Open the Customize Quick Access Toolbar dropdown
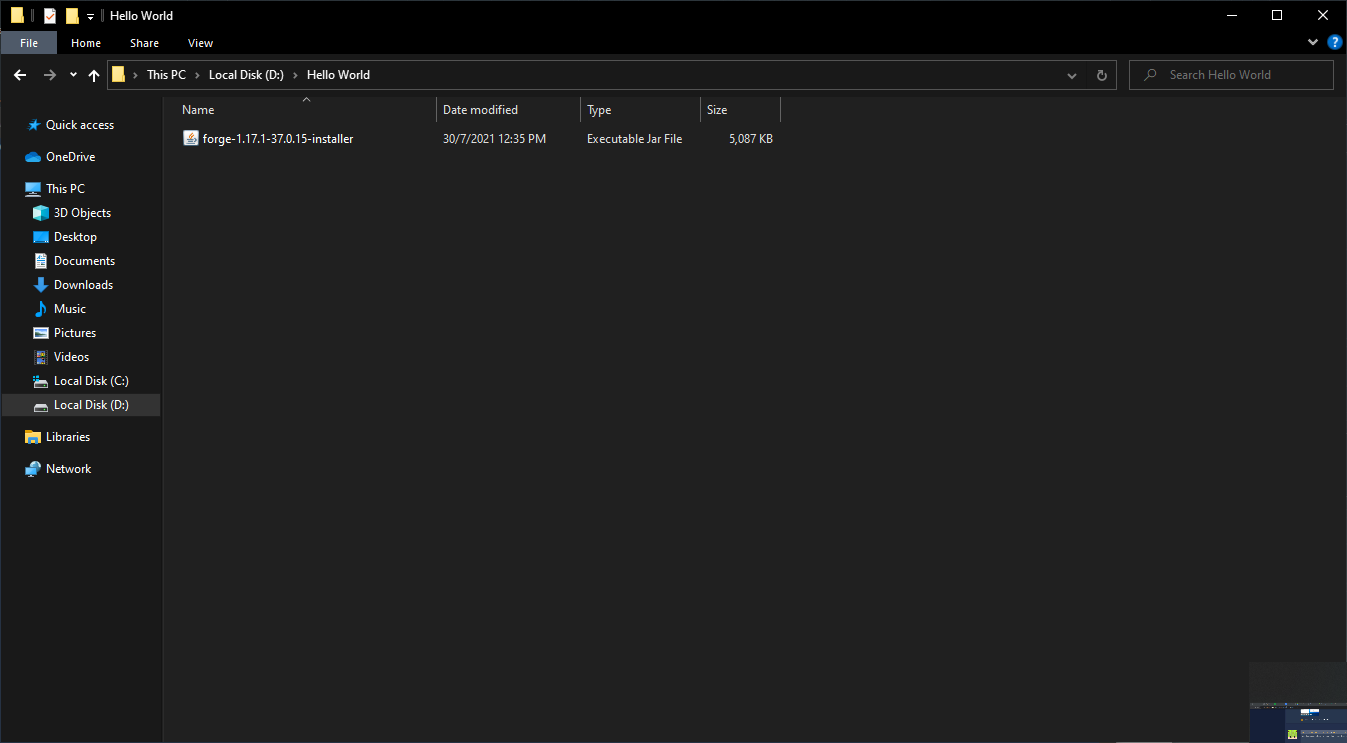 (90, 16)
